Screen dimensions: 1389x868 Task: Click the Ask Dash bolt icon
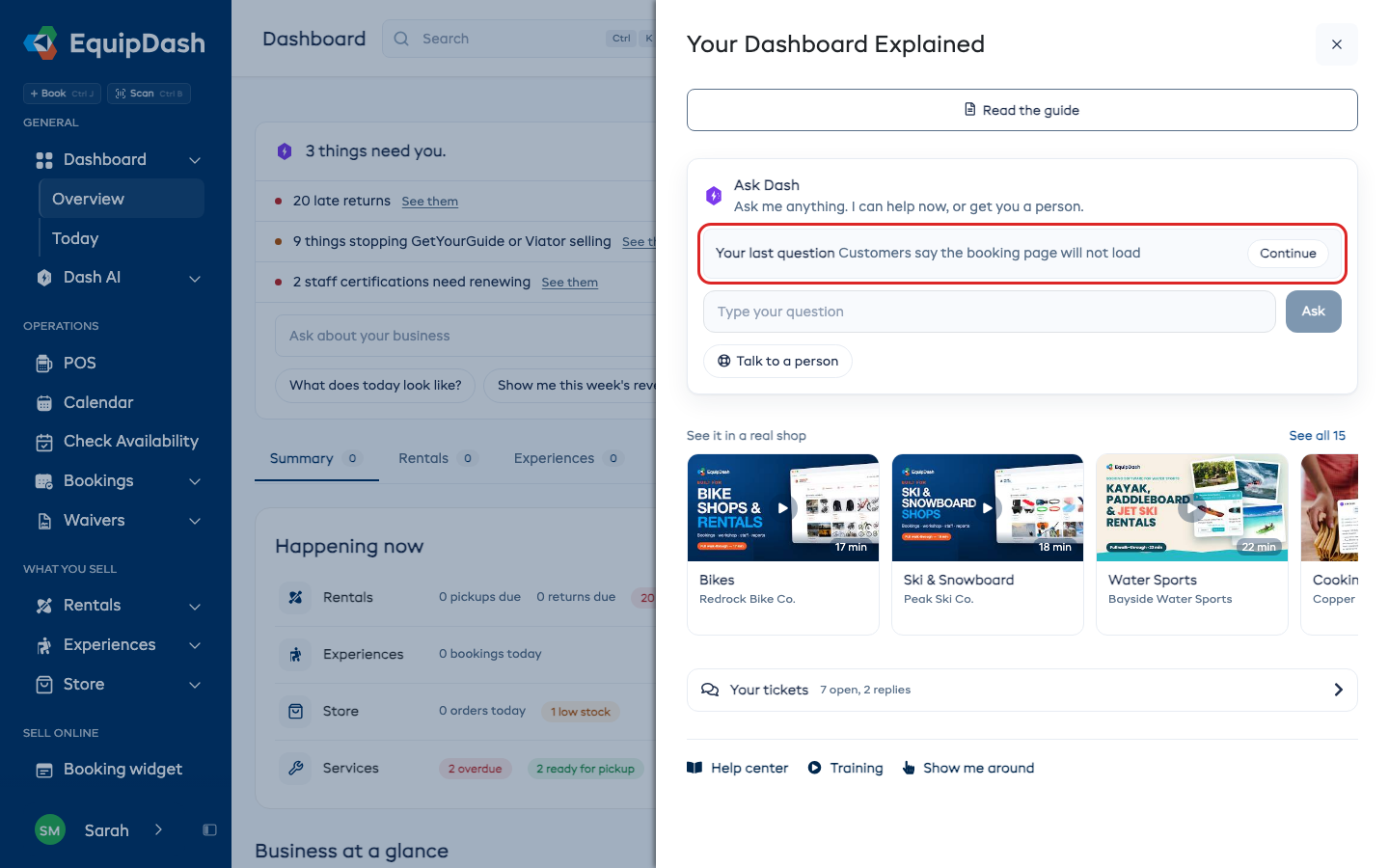(714, 196)
